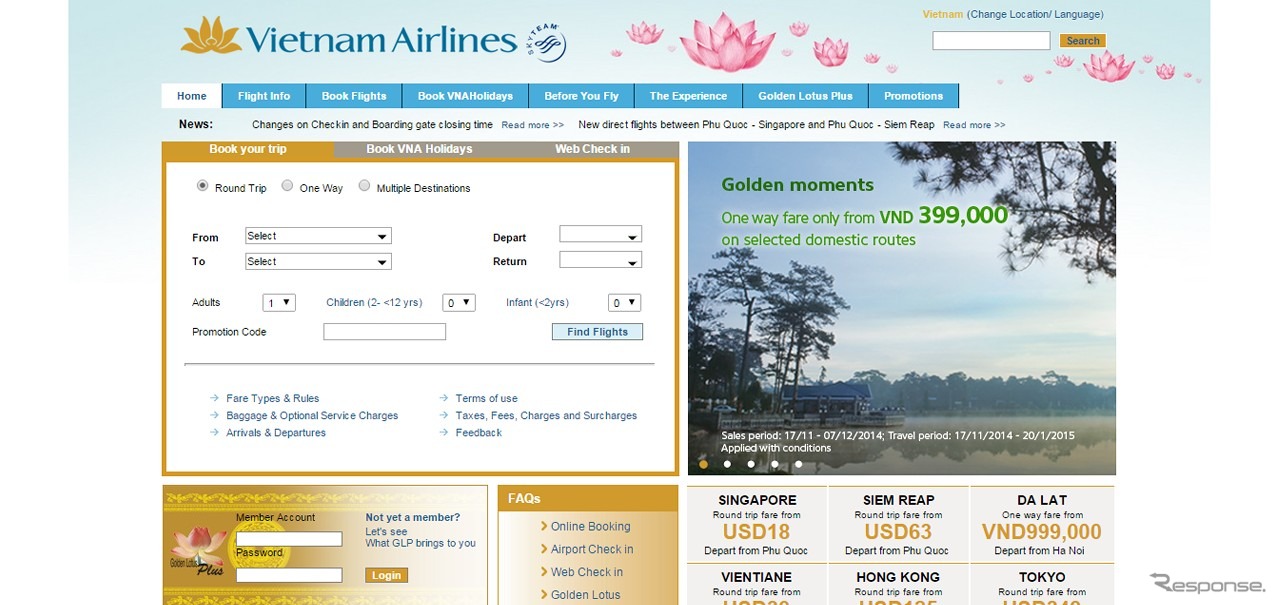Screen dimensions: 1277x605
Task: Open the Home menu item
Action: click(x=192, y=96)
